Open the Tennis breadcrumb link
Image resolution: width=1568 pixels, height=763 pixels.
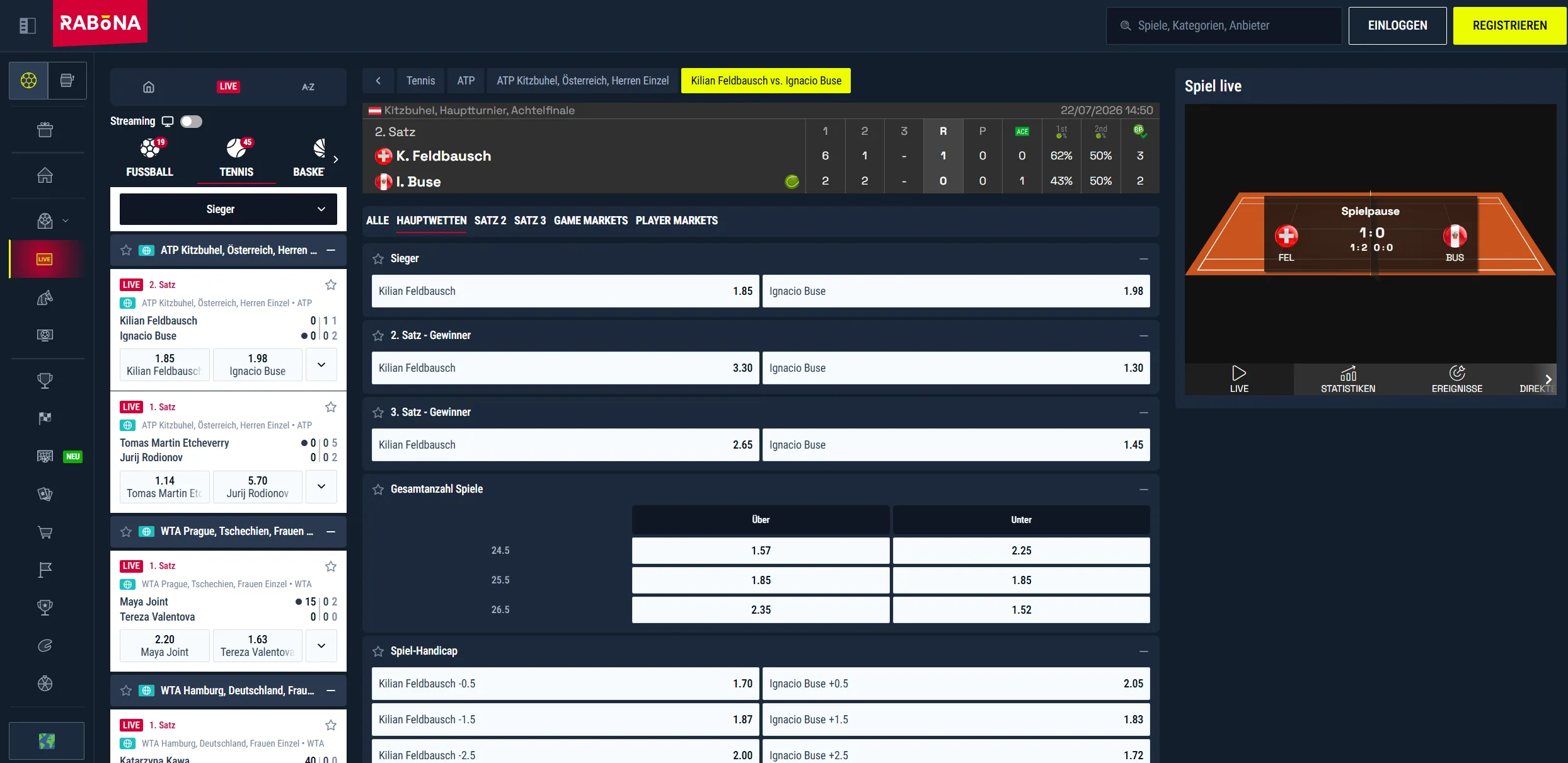tap(420, 81)
